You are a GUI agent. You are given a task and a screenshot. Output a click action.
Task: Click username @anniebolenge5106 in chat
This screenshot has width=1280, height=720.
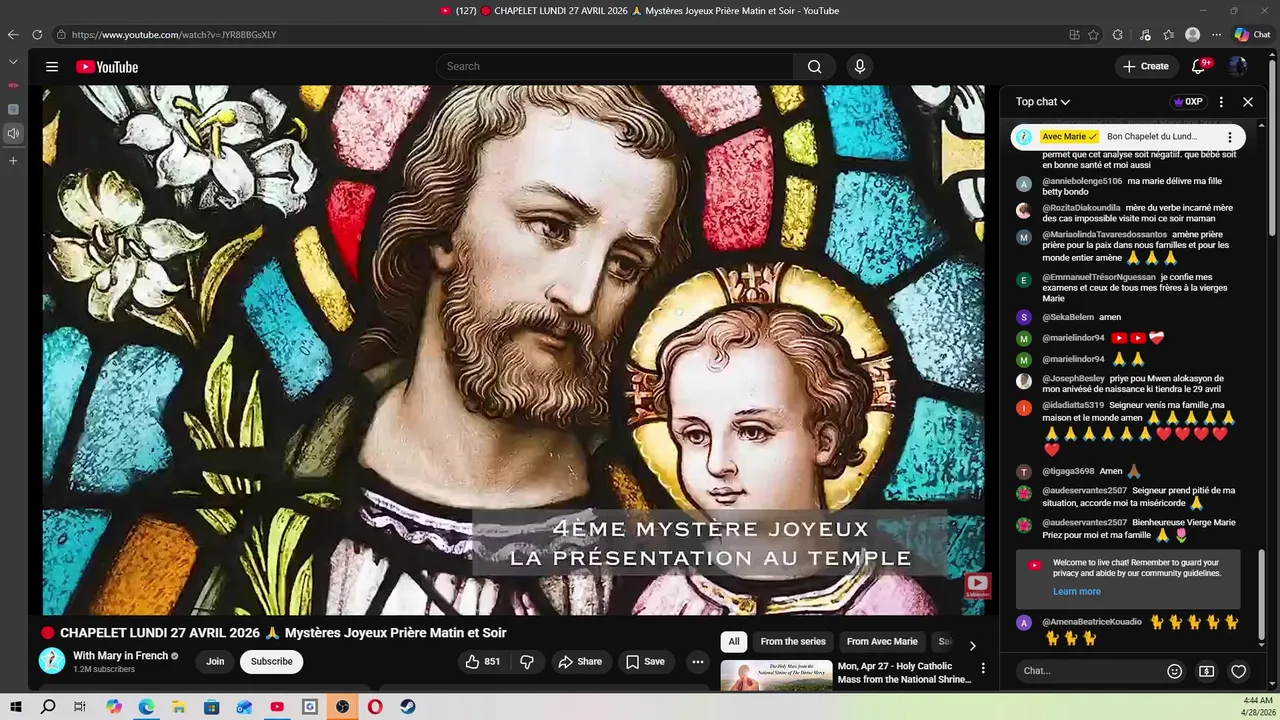pos(1082,182)
